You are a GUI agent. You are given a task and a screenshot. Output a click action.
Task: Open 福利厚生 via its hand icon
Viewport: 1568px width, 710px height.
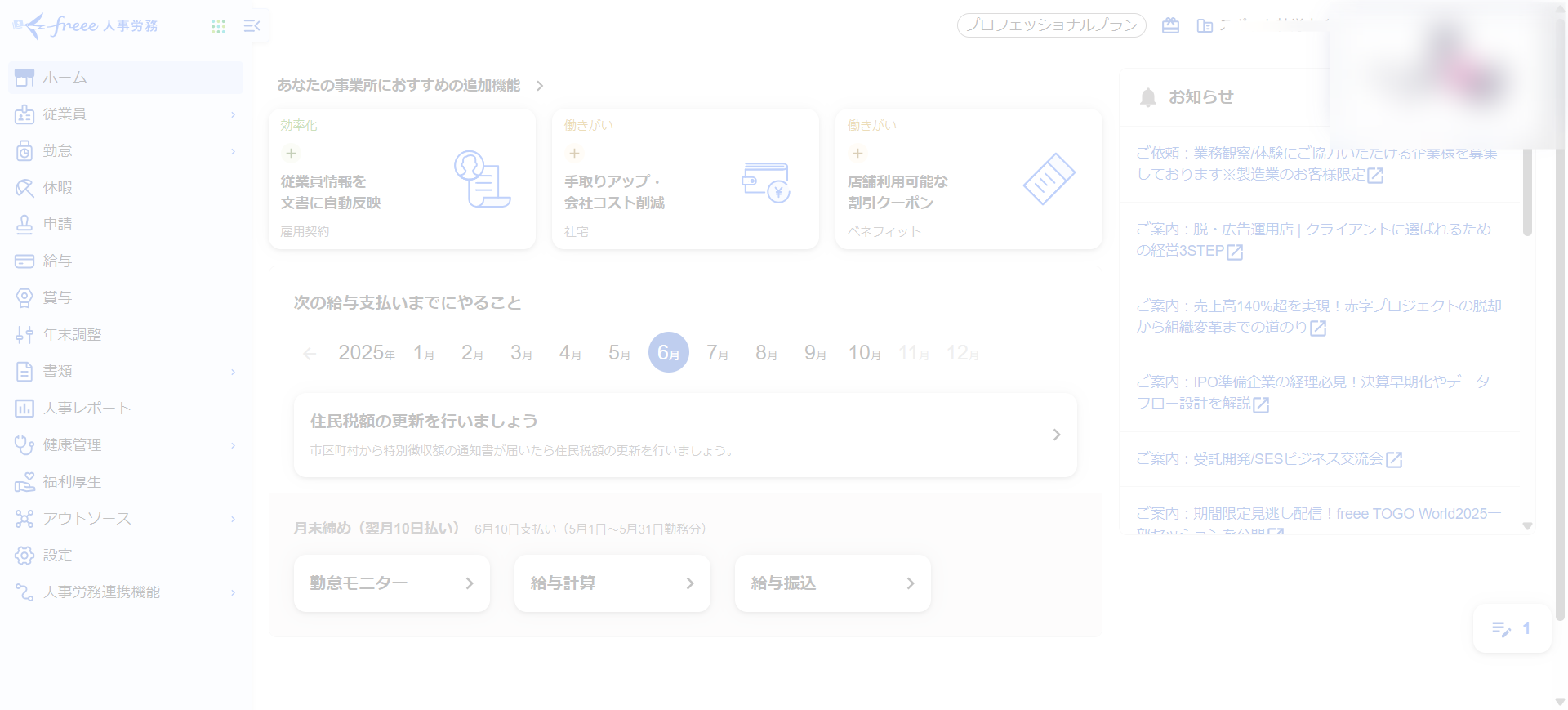point(24,482)
